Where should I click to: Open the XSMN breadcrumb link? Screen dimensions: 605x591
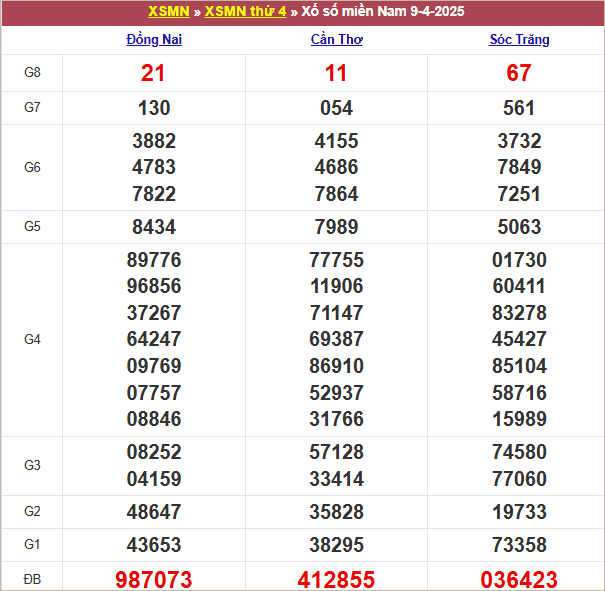tap(169, 11)
